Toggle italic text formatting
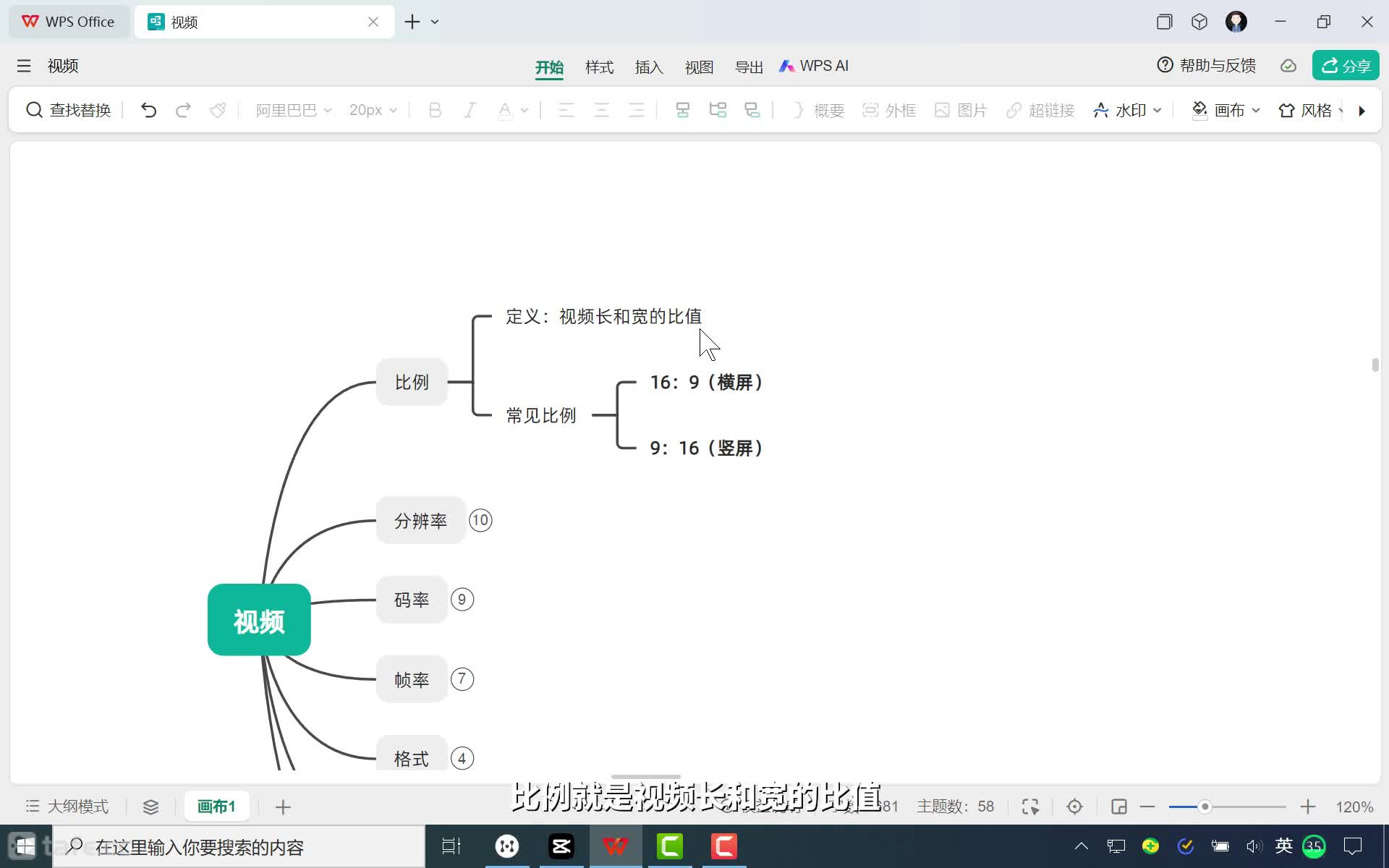This screenshot has width=1389, height=868. (x=470, y=110)
